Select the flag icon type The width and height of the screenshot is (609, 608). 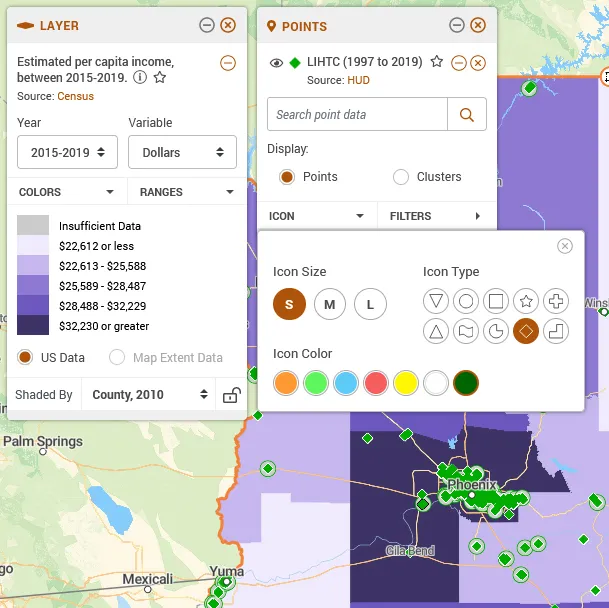(x=466, y=331)
